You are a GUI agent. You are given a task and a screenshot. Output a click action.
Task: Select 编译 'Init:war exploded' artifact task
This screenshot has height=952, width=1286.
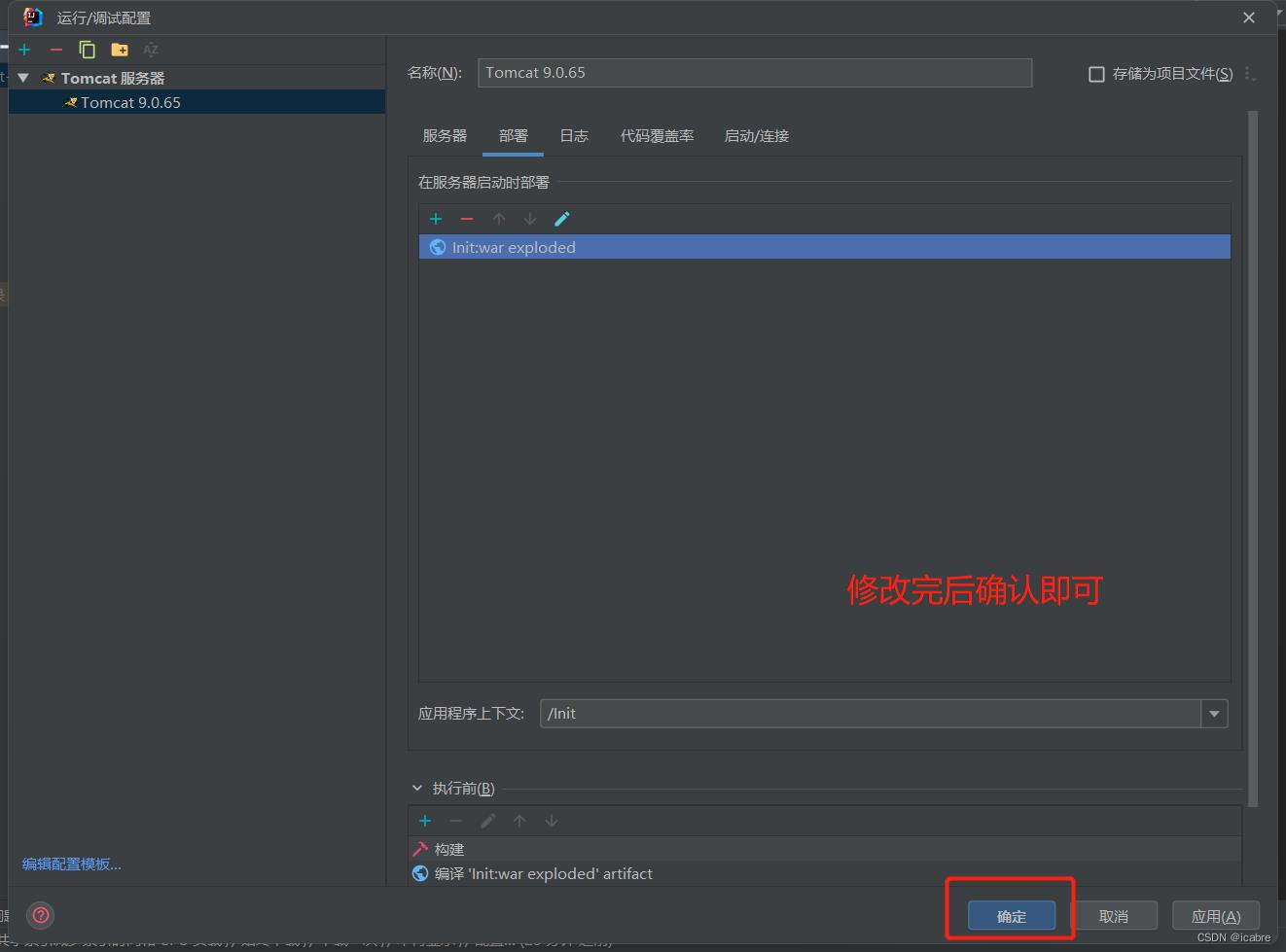pyautogui.click(x=825, y=873)
